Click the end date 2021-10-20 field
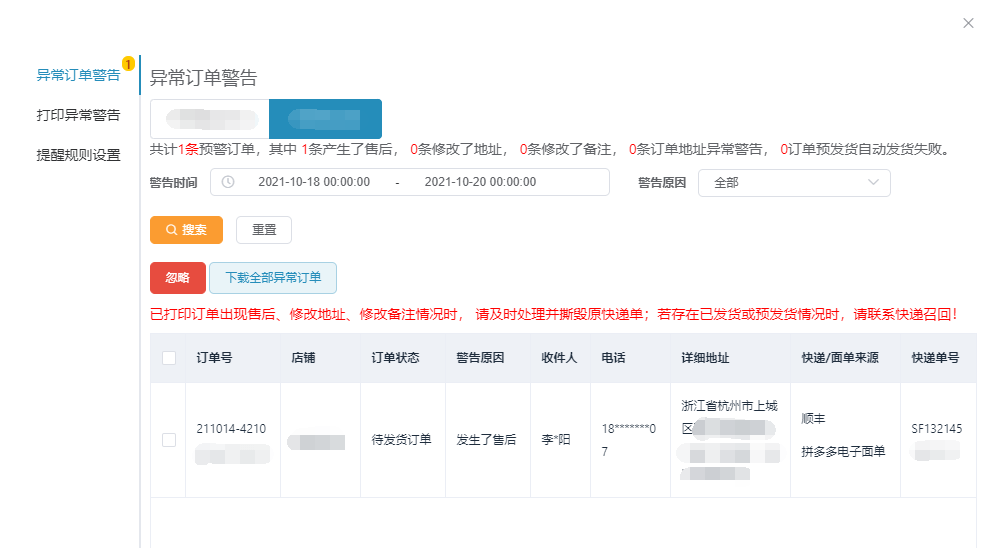This screenshot has width=991, height=548. click(x=480, y=182)
